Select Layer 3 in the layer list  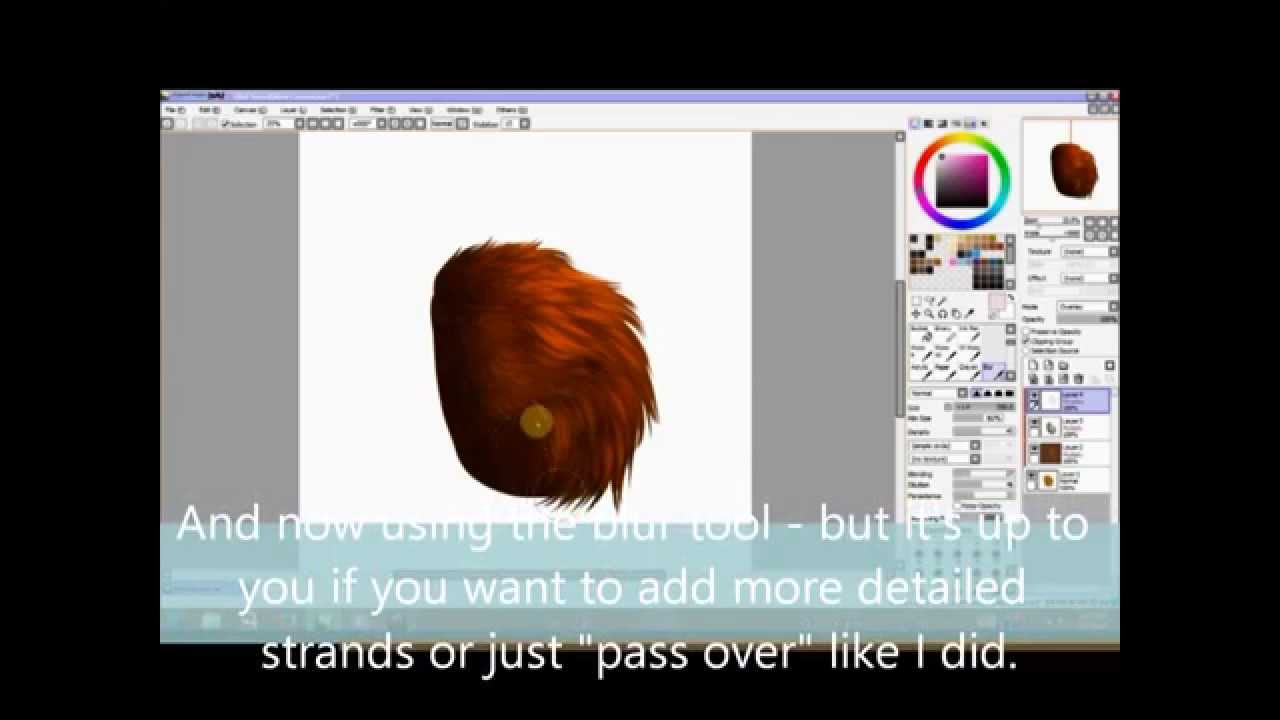tap(1069, 427)
